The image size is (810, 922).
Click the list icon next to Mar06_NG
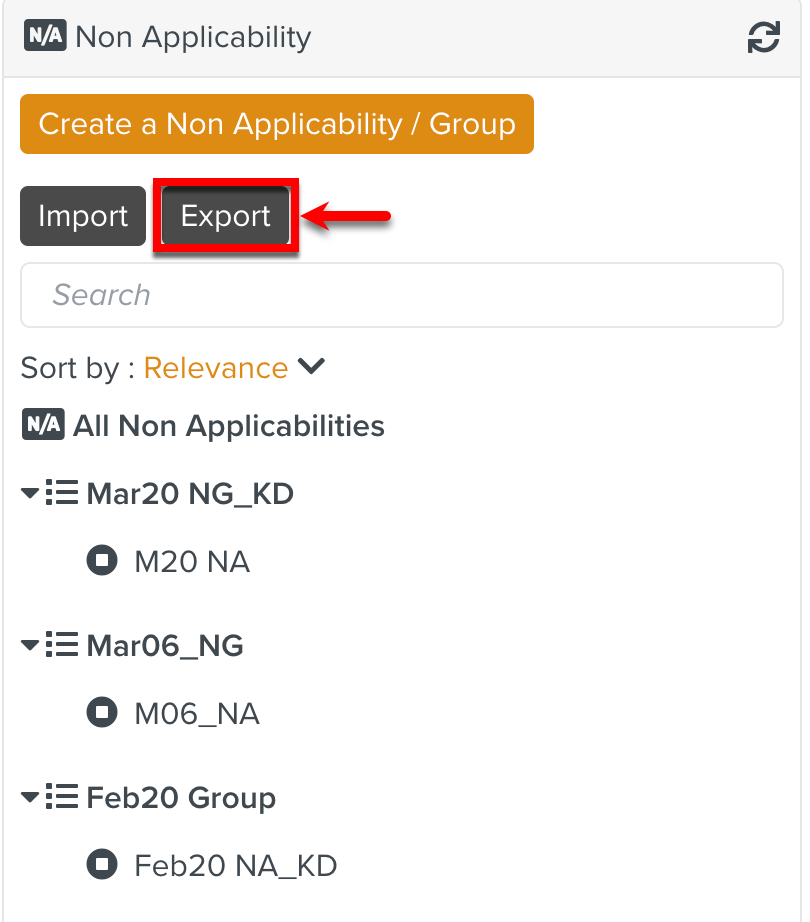pos(62,644)
